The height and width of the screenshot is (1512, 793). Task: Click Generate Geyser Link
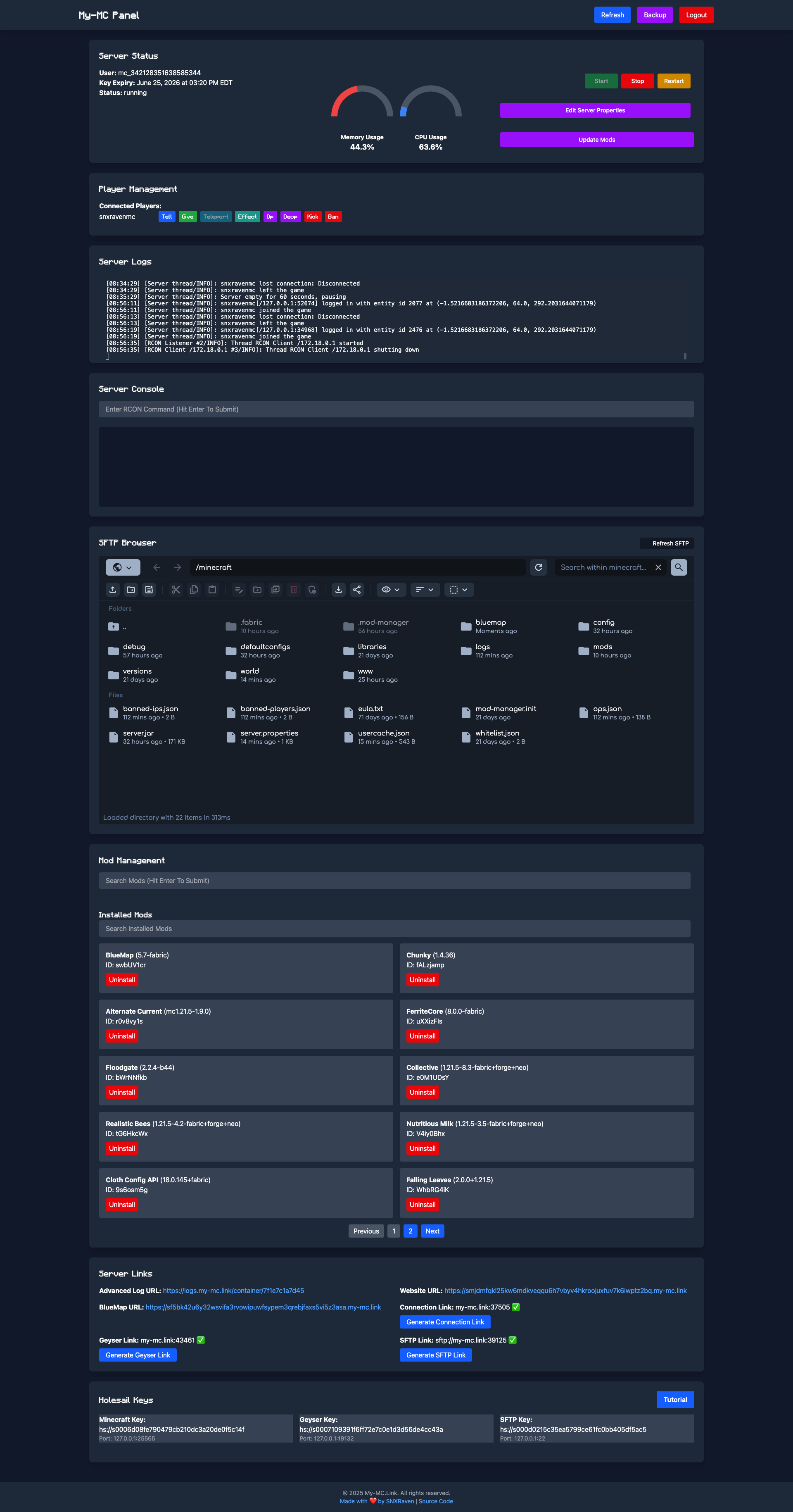pos(138,1355)
